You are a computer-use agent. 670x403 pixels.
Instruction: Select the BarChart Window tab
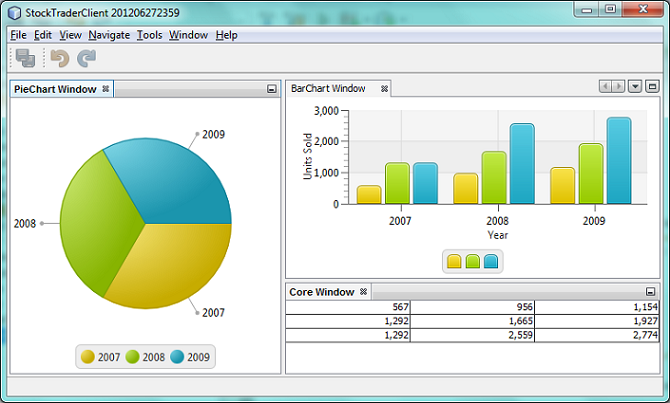click(x=329, y=88)
